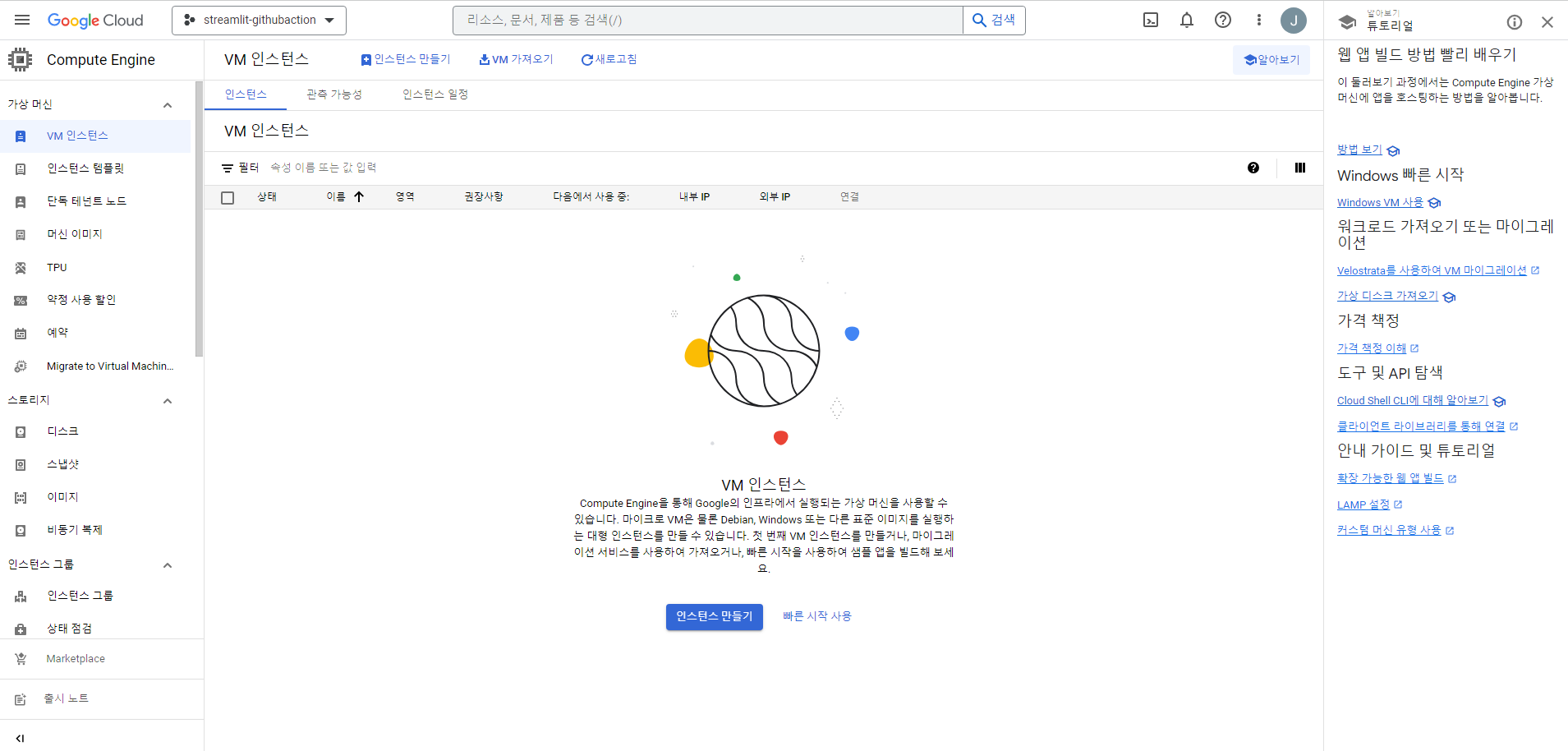Open the tutorial panel info icon
The width and height of the screenshot is (1568, 751).
(x=1515, y=22)
